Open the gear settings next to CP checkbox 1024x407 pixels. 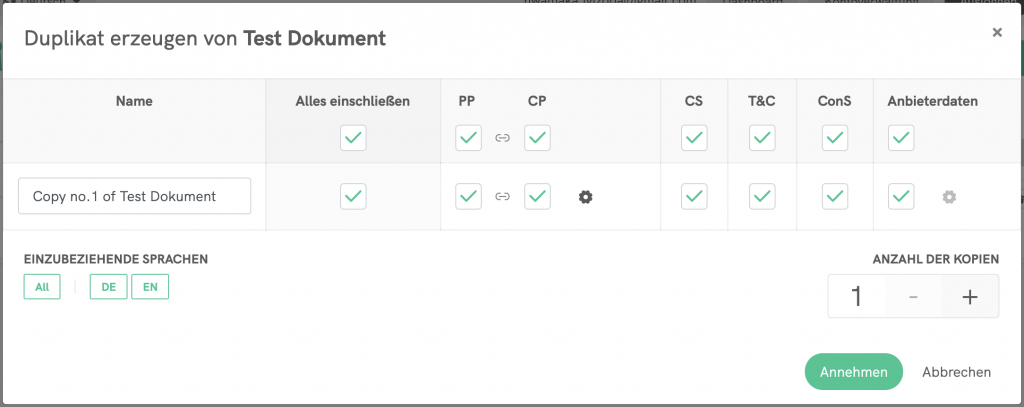(586, 197)
